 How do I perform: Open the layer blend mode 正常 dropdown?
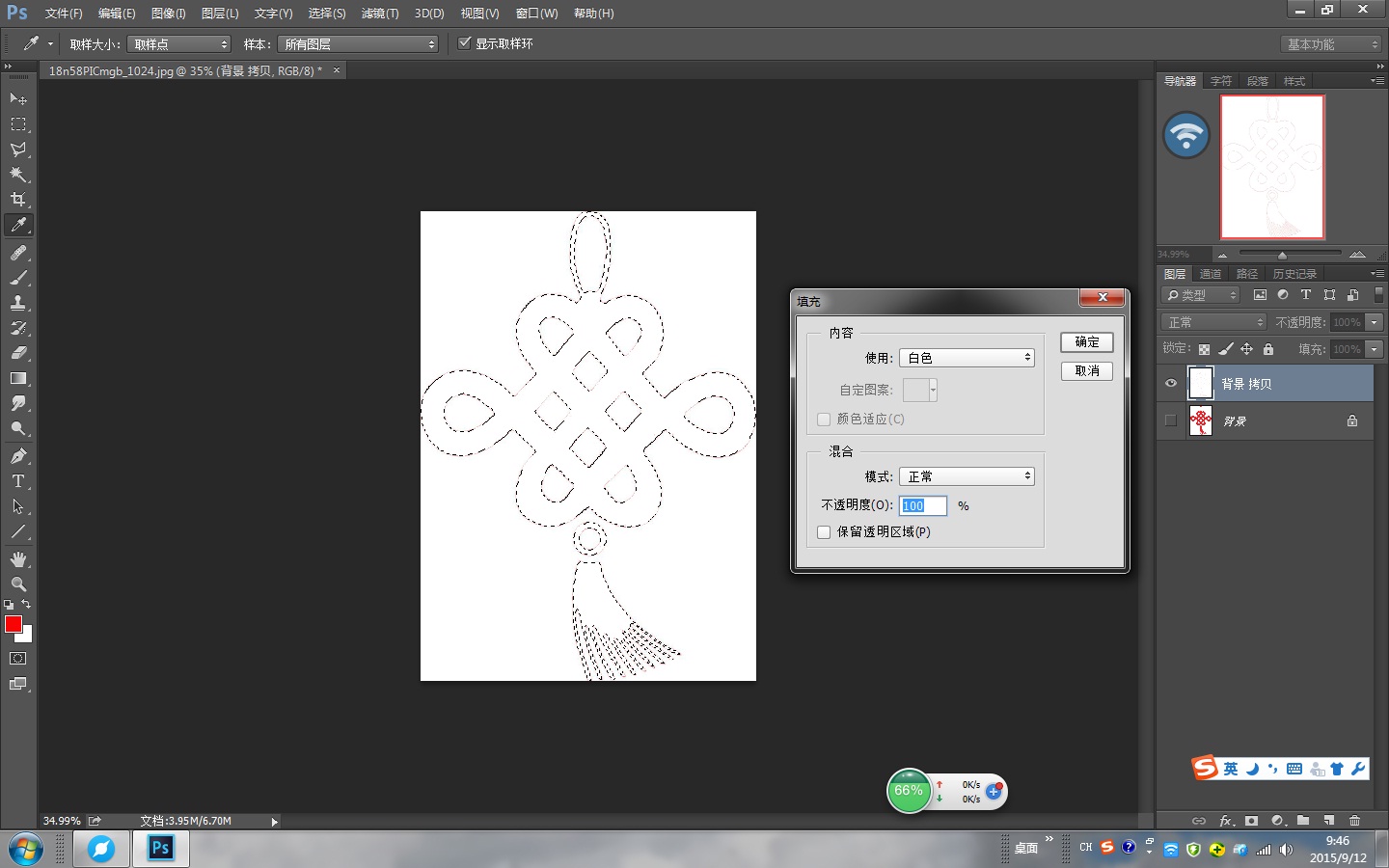point(1213,322)
